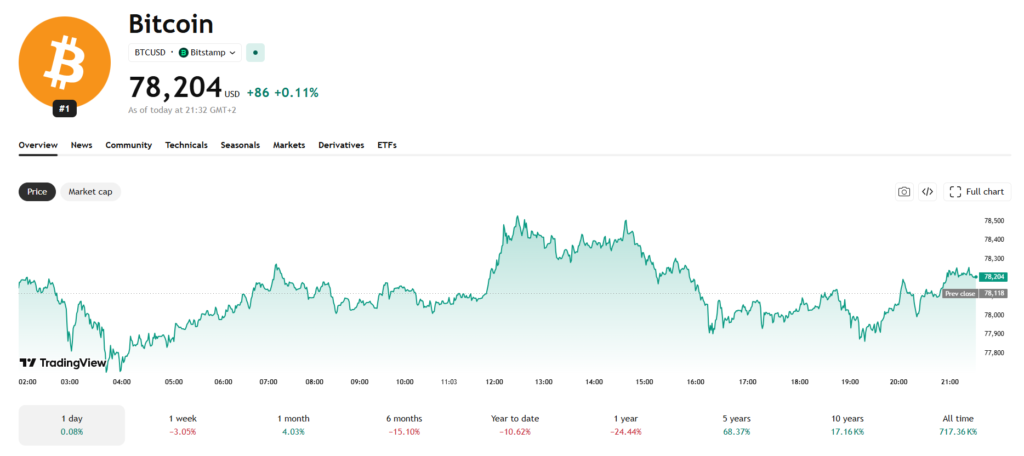Click the 21:00 time axis label

(949, 382)
